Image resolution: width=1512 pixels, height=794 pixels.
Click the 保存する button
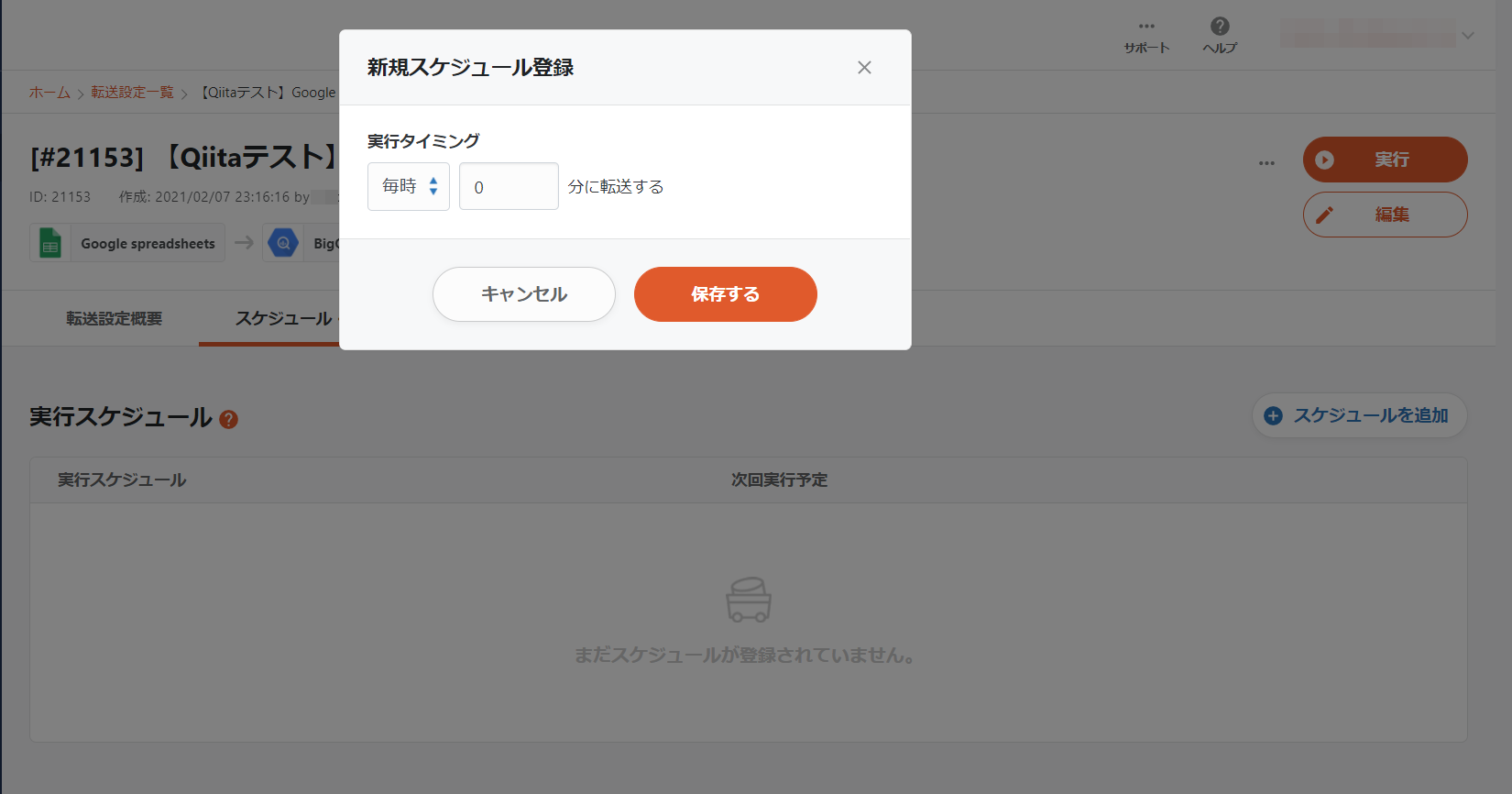[726, 294]
